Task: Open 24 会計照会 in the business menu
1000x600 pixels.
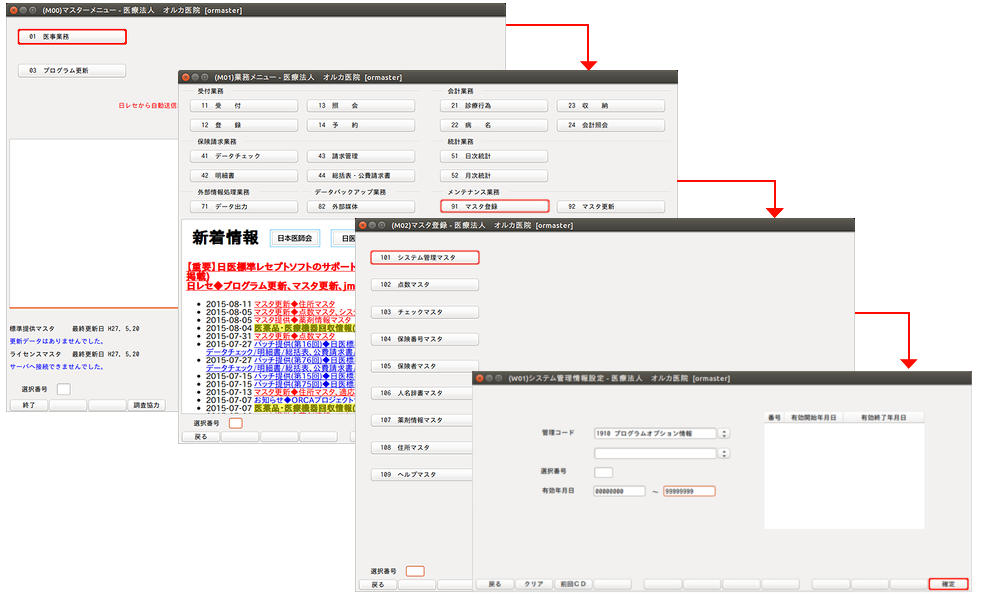Action: (x=611, y=125)
